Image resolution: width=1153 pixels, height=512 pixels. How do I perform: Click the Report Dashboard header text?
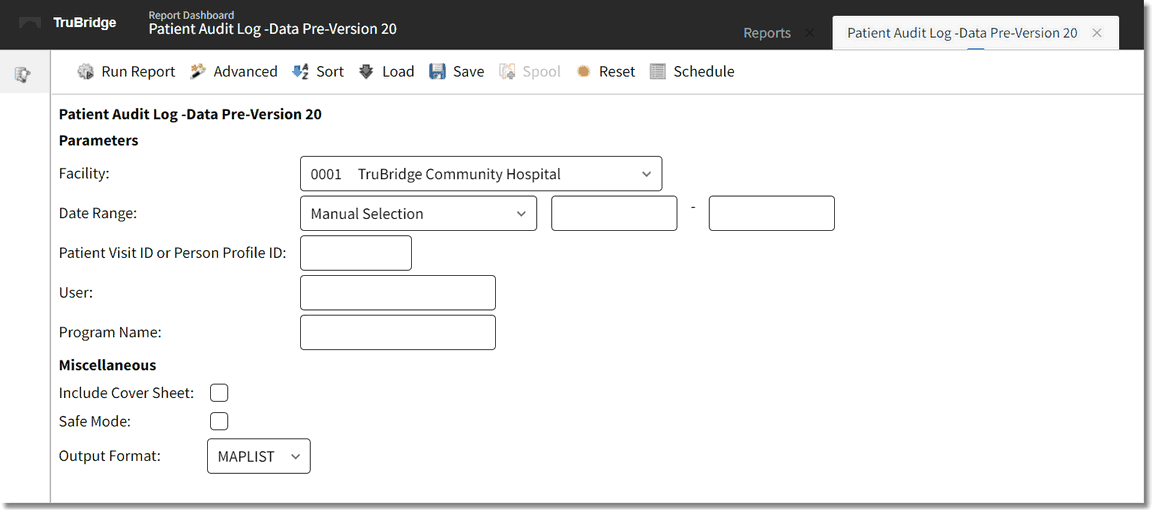(x=191, y=15)
